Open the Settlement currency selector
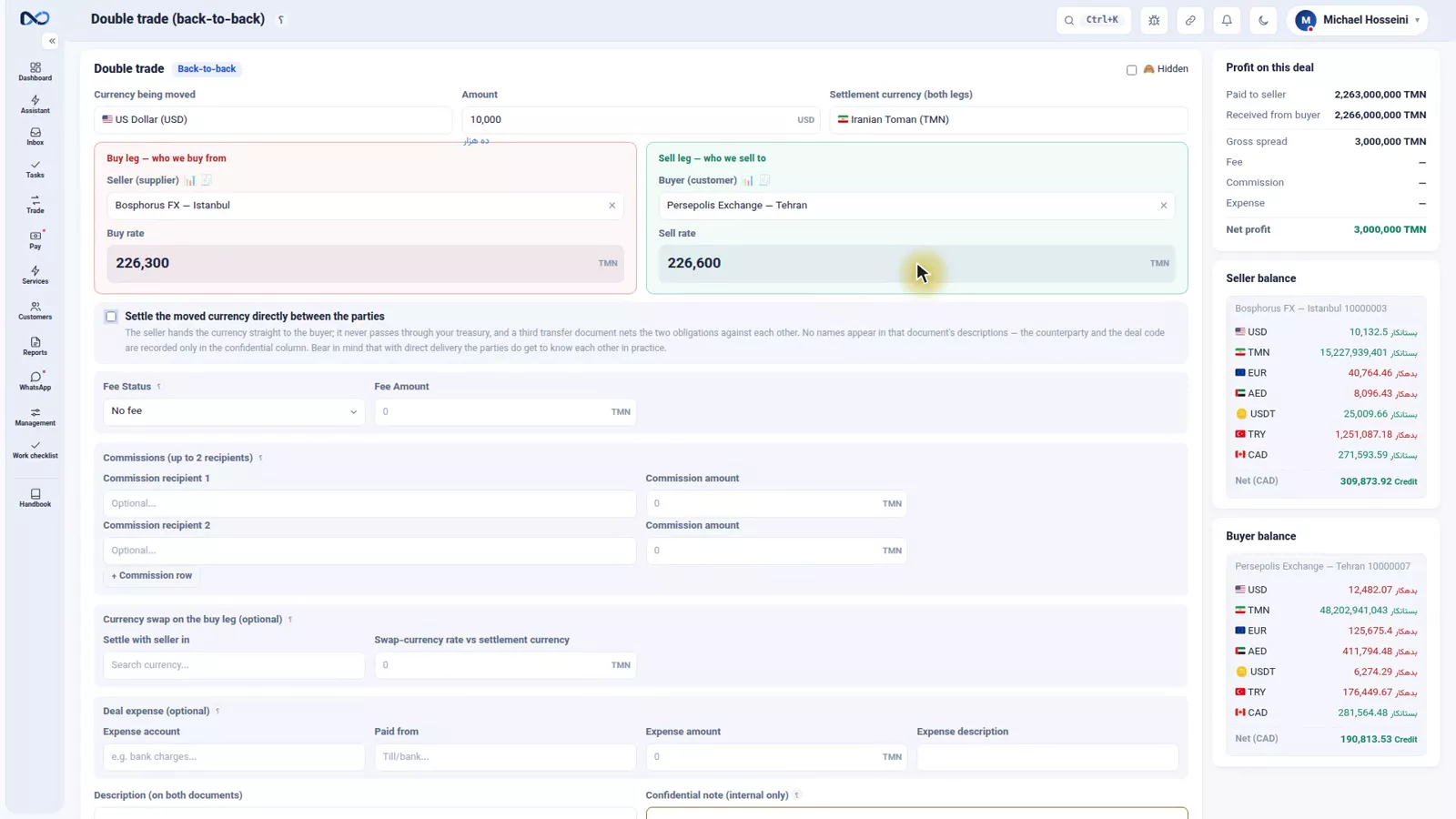Image resolution: width=1456 pixels, height=819 pixels. click(1008, 119)
